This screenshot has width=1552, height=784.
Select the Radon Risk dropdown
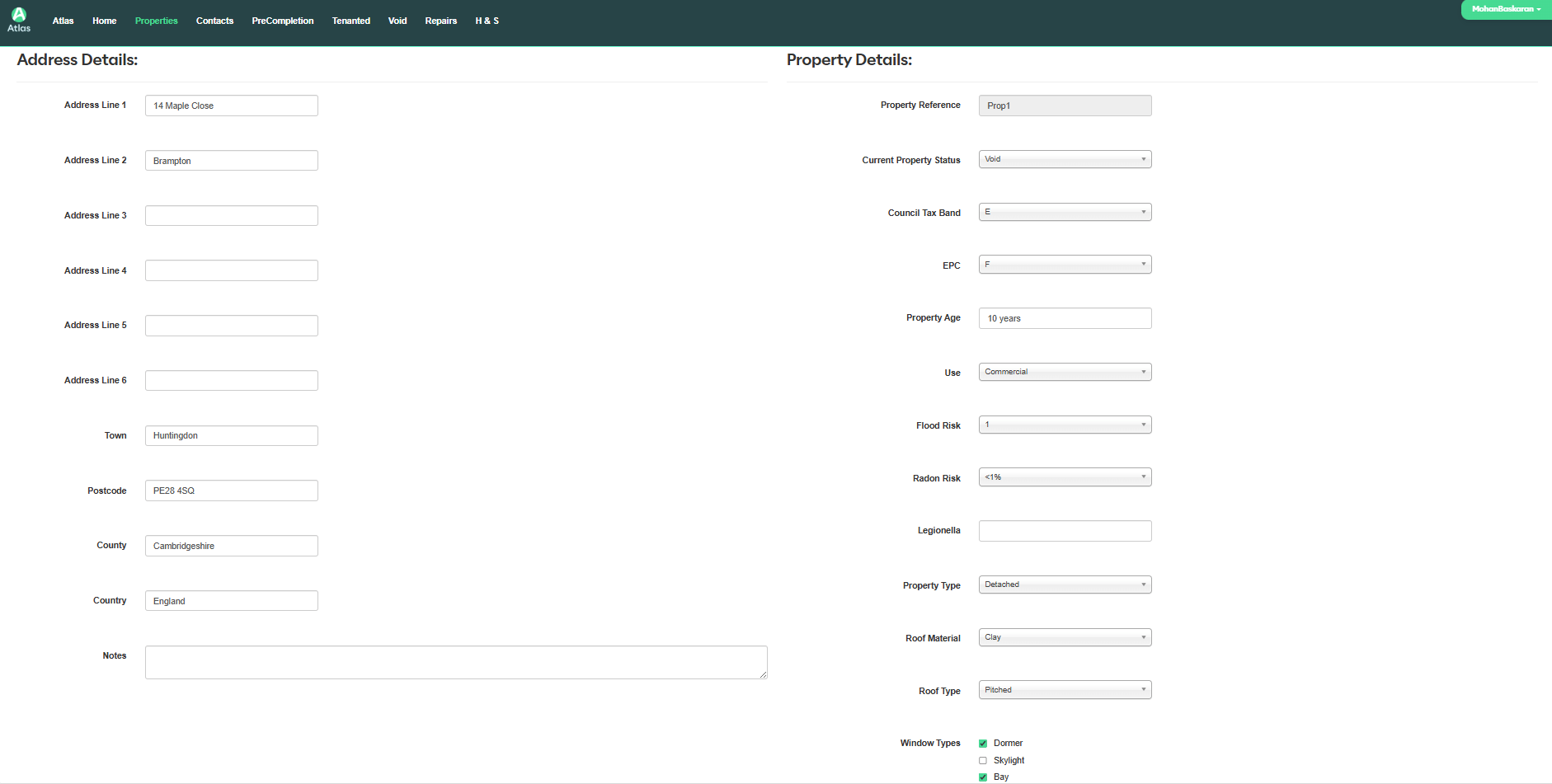coord(1064,477)
